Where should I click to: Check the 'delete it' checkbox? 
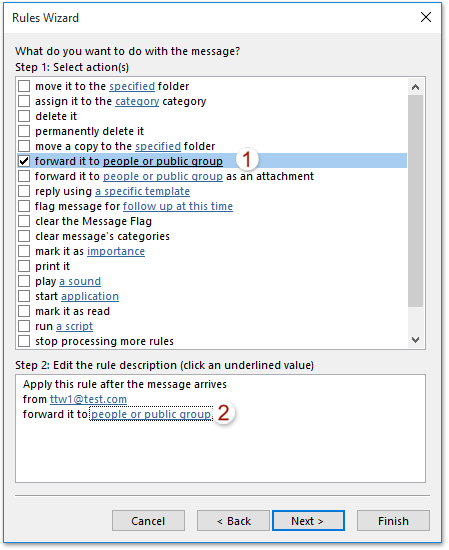click(x=24, y=116)
